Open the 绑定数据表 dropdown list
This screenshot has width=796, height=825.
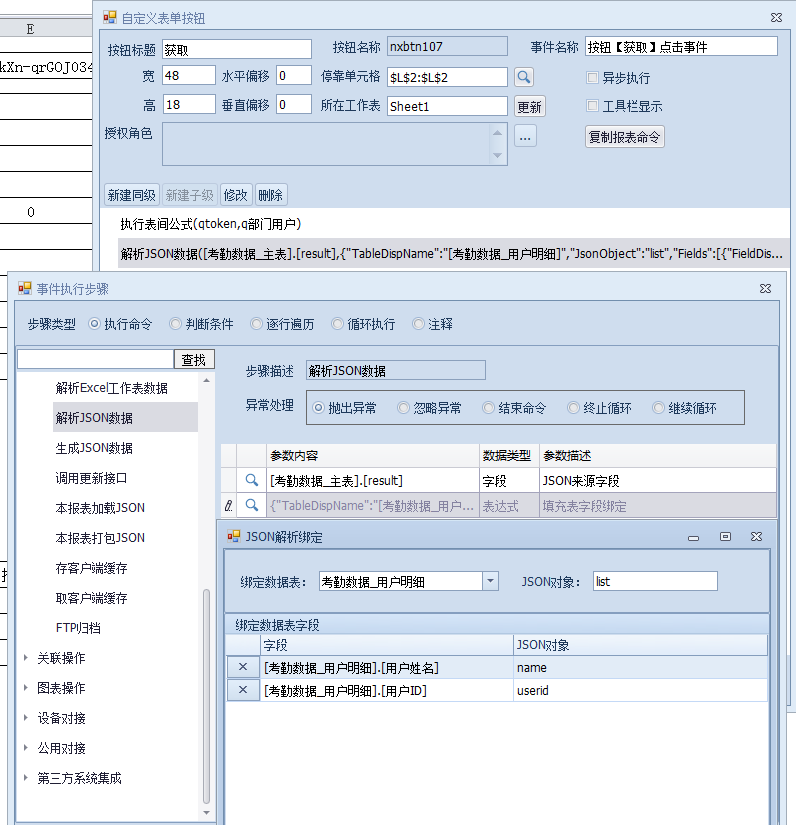point(490,581)
